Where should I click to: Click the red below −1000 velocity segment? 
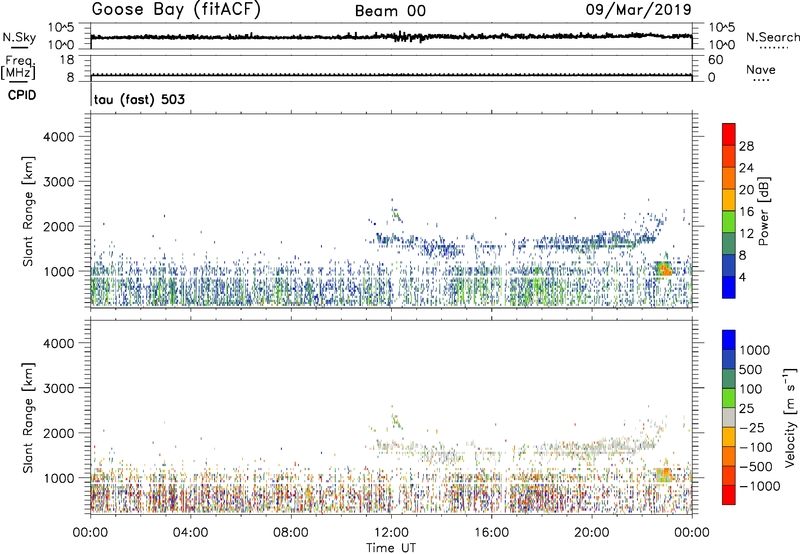[729, 495]
